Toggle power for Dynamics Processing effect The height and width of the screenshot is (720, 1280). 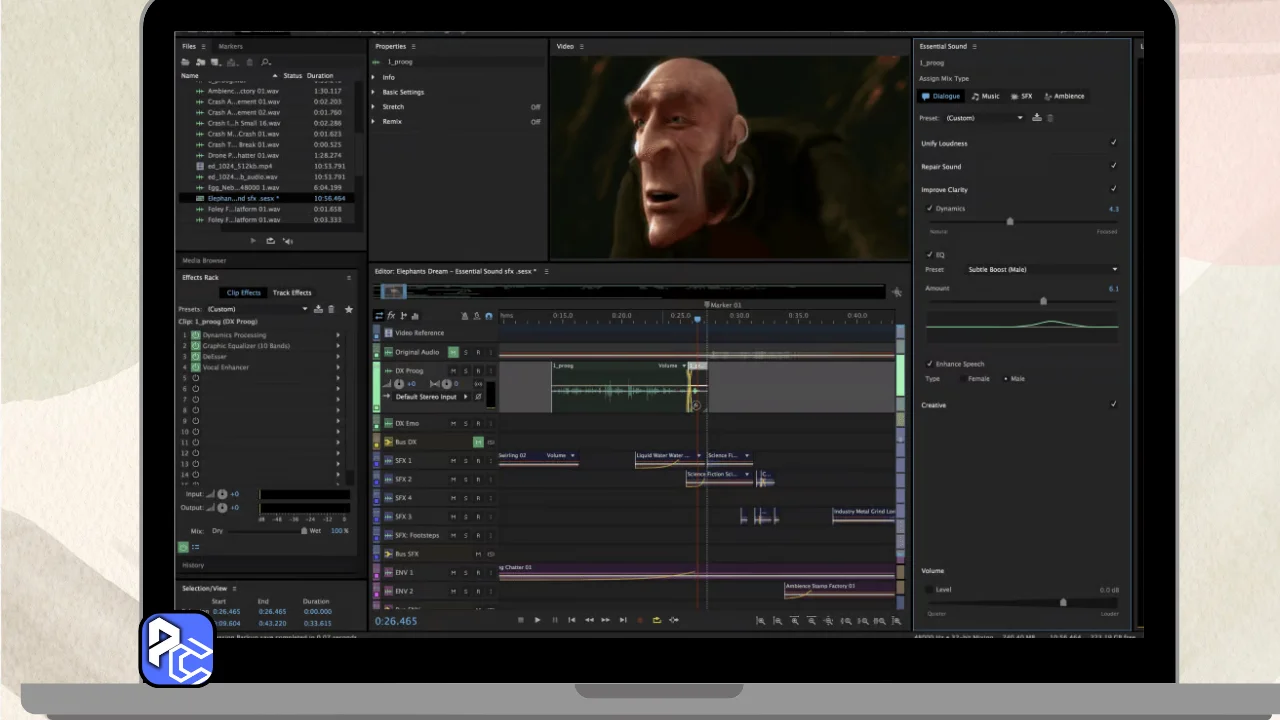coord(196,334)
